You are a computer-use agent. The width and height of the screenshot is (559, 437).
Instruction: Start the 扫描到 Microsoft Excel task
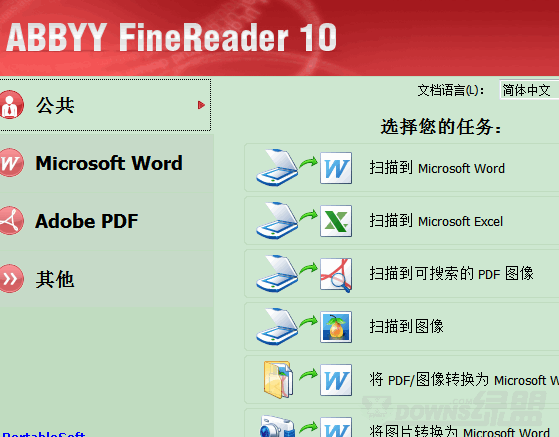[402, 221]
